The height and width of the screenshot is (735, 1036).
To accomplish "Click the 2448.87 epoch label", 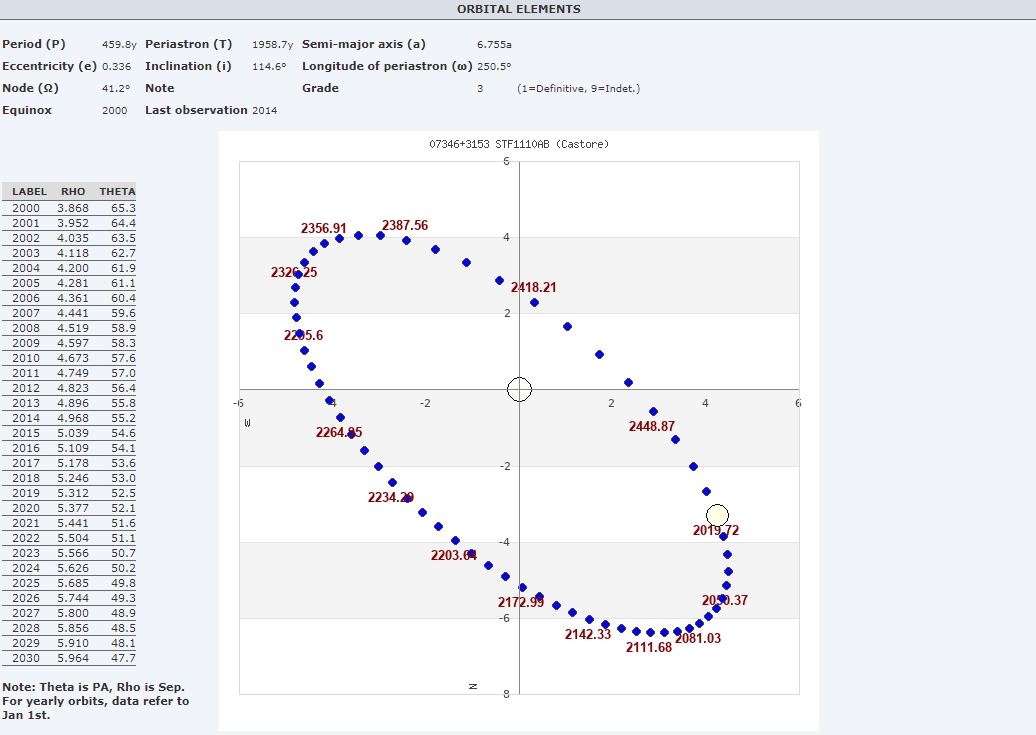I will (x=651, y=426).
